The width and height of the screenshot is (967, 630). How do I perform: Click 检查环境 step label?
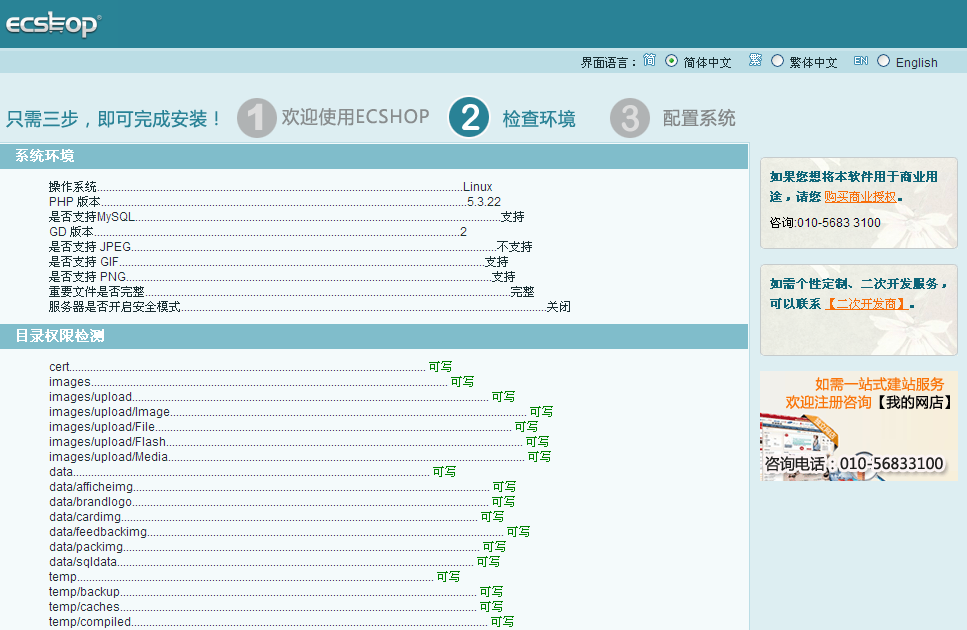[538, 119]
